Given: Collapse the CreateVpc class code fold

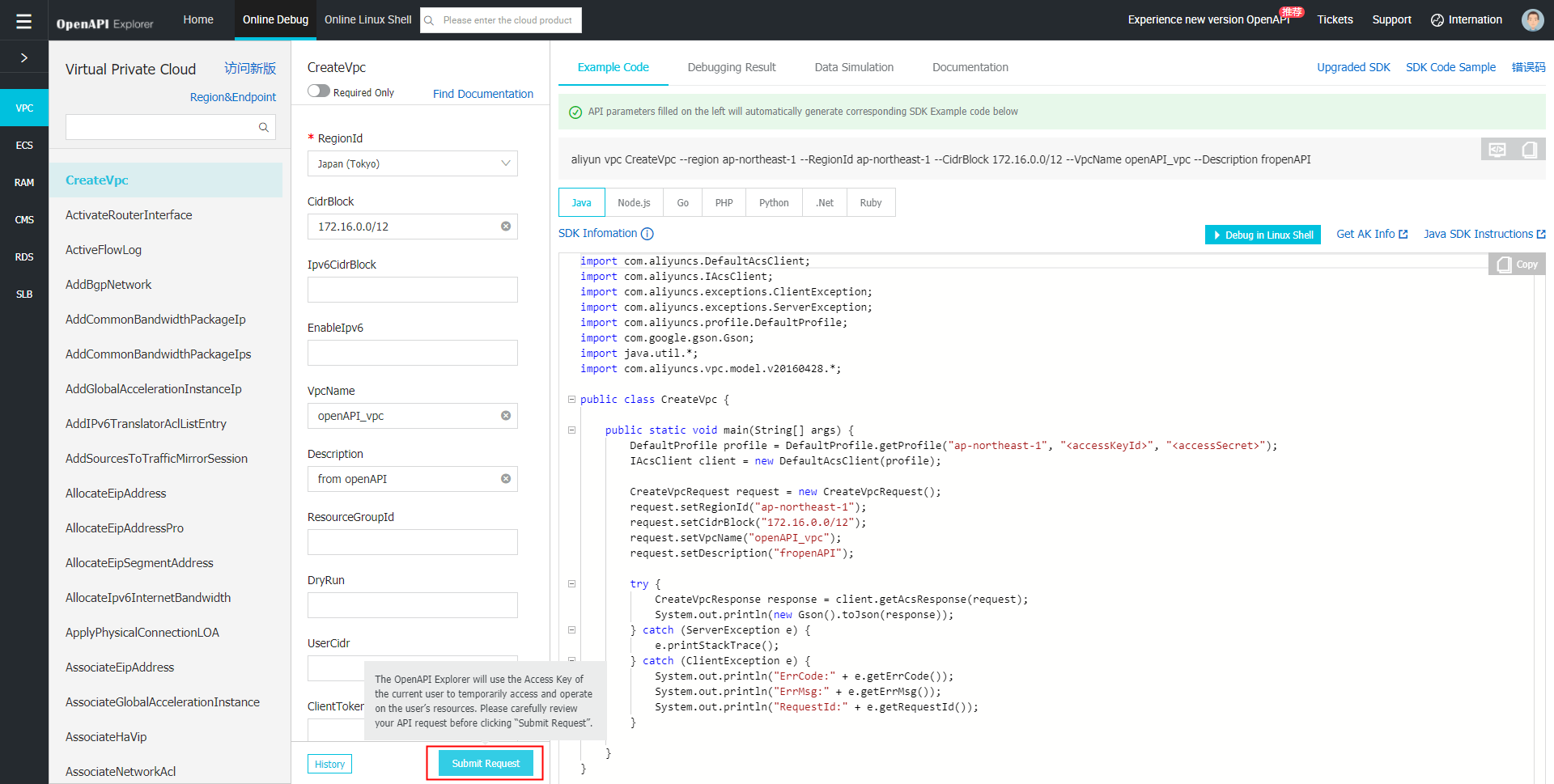Looking at the screenshot, I should pyautogui.click(x=571, y=400).
